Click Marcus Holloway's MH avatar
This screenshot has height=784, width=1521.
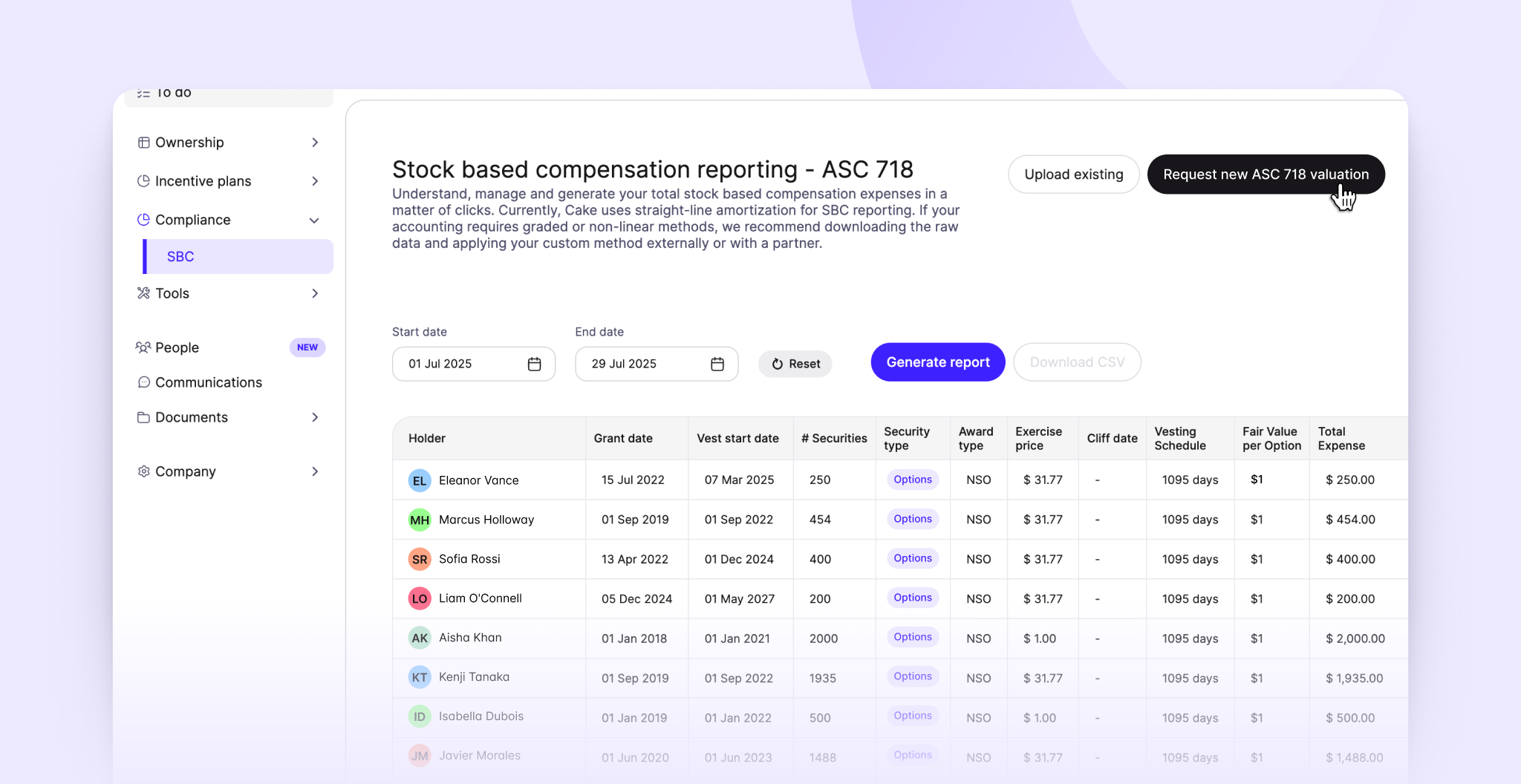point(420,520)
